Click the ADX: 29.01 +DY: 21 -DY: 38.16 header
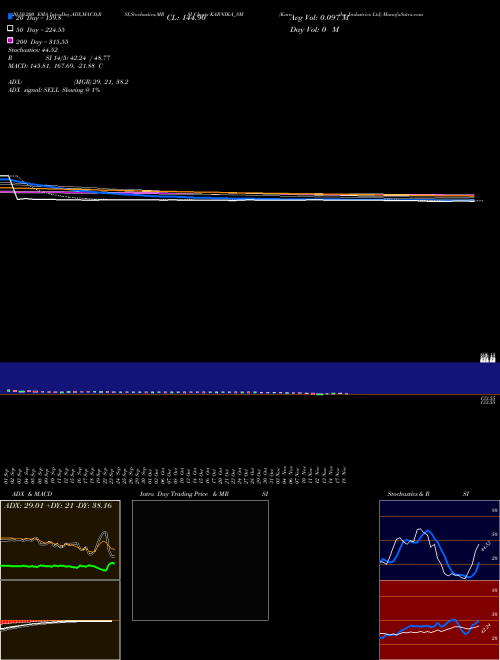The width and height of the screenshot is (500, 660). (x=58, y=506)
